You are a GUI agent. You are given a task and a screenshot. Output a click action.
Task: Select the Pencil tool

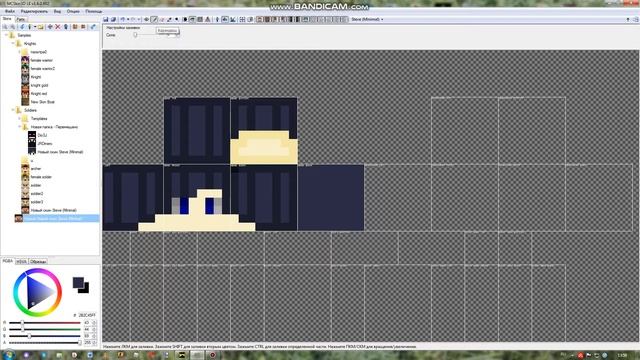(x=154, y=19)
